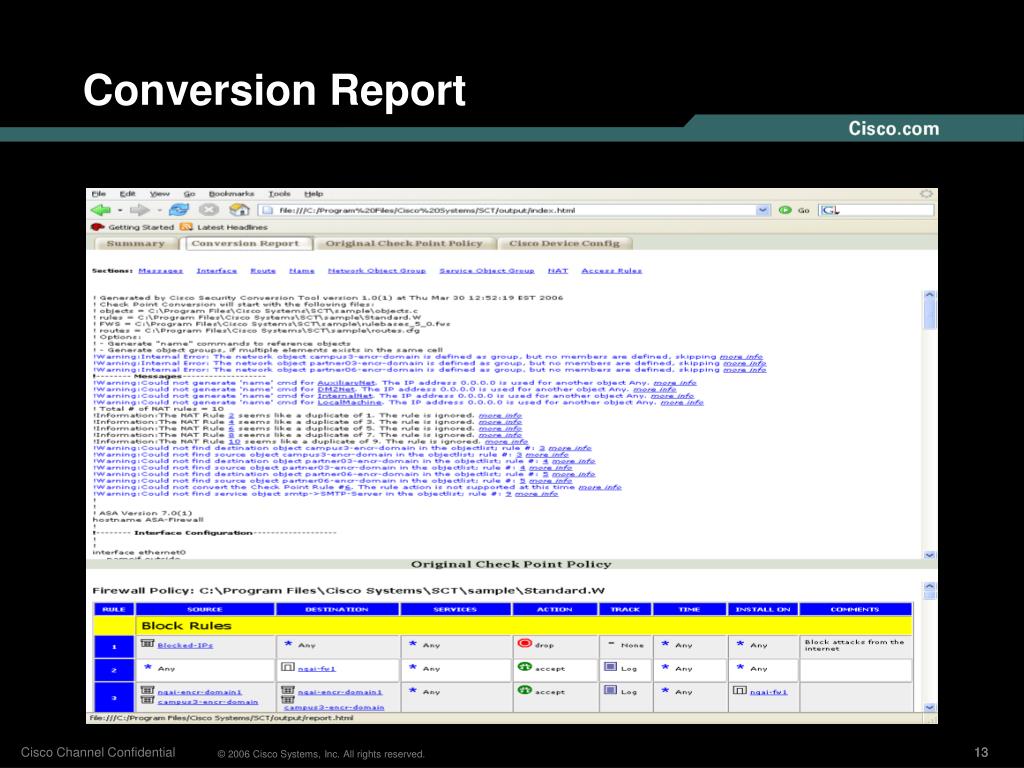Jump to the Interface section link

(217, 270)
